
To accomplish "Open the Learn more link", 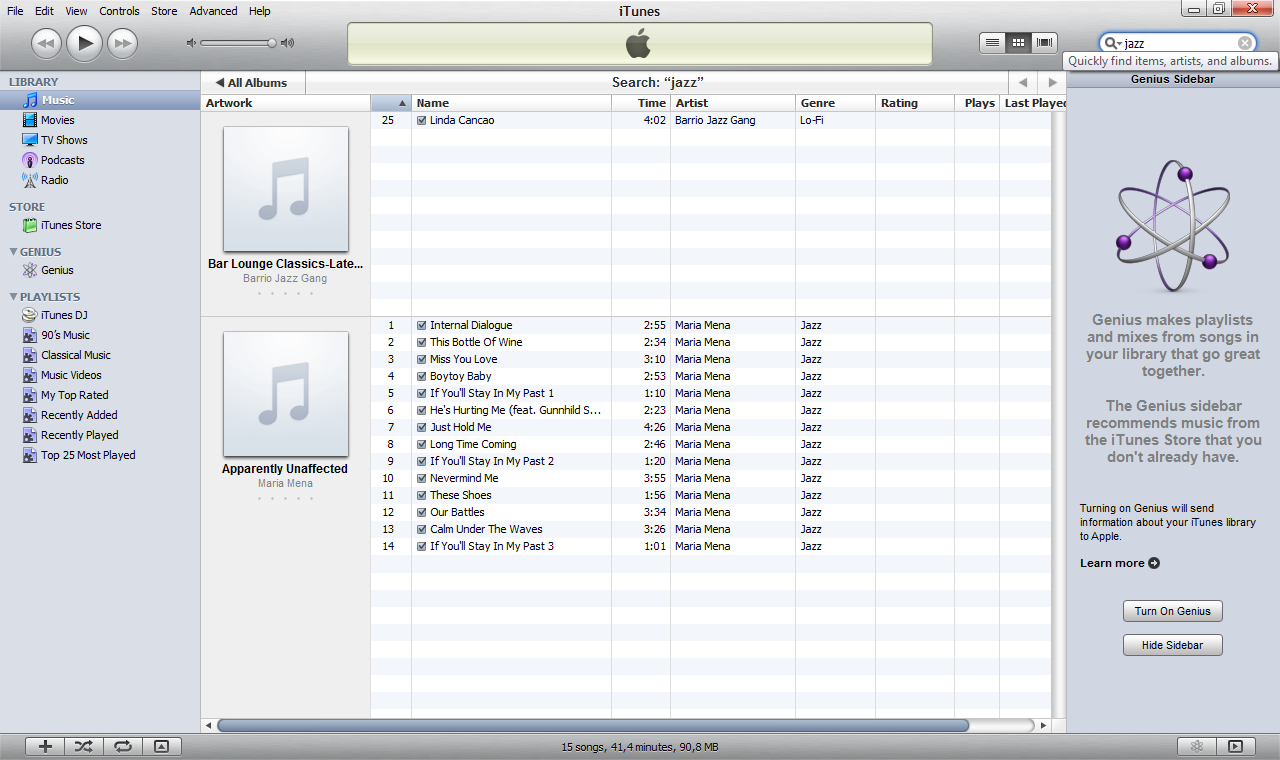I will (1119, 563).
